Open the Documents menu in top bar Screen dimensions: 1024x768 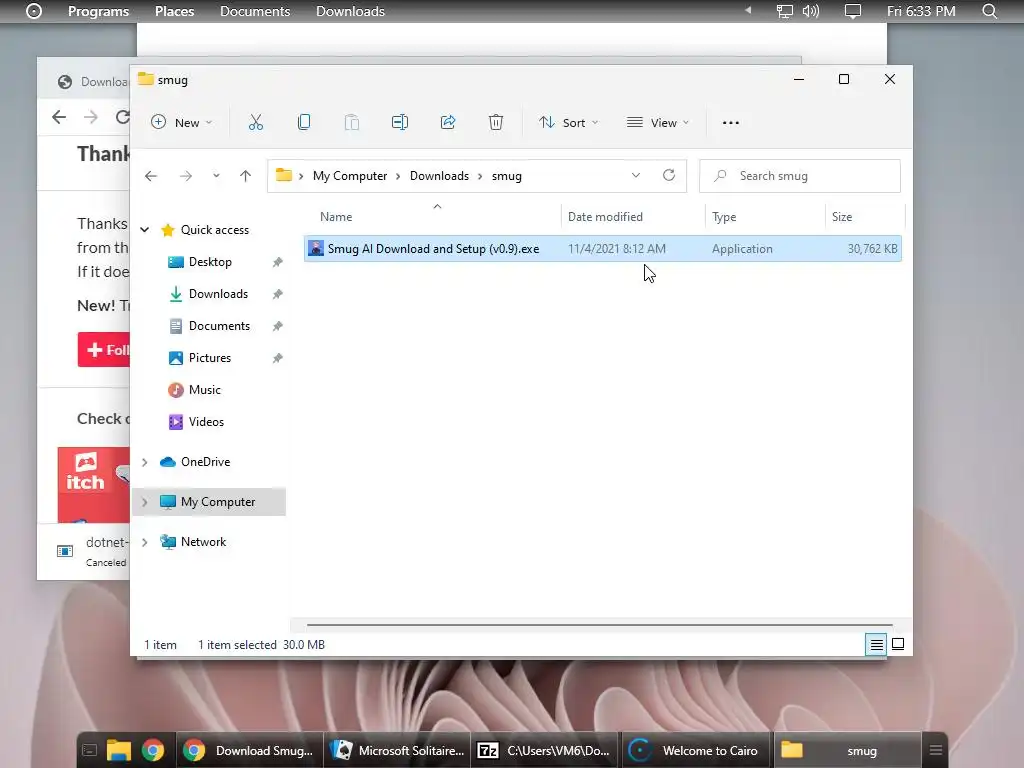[x=255, y=11]
